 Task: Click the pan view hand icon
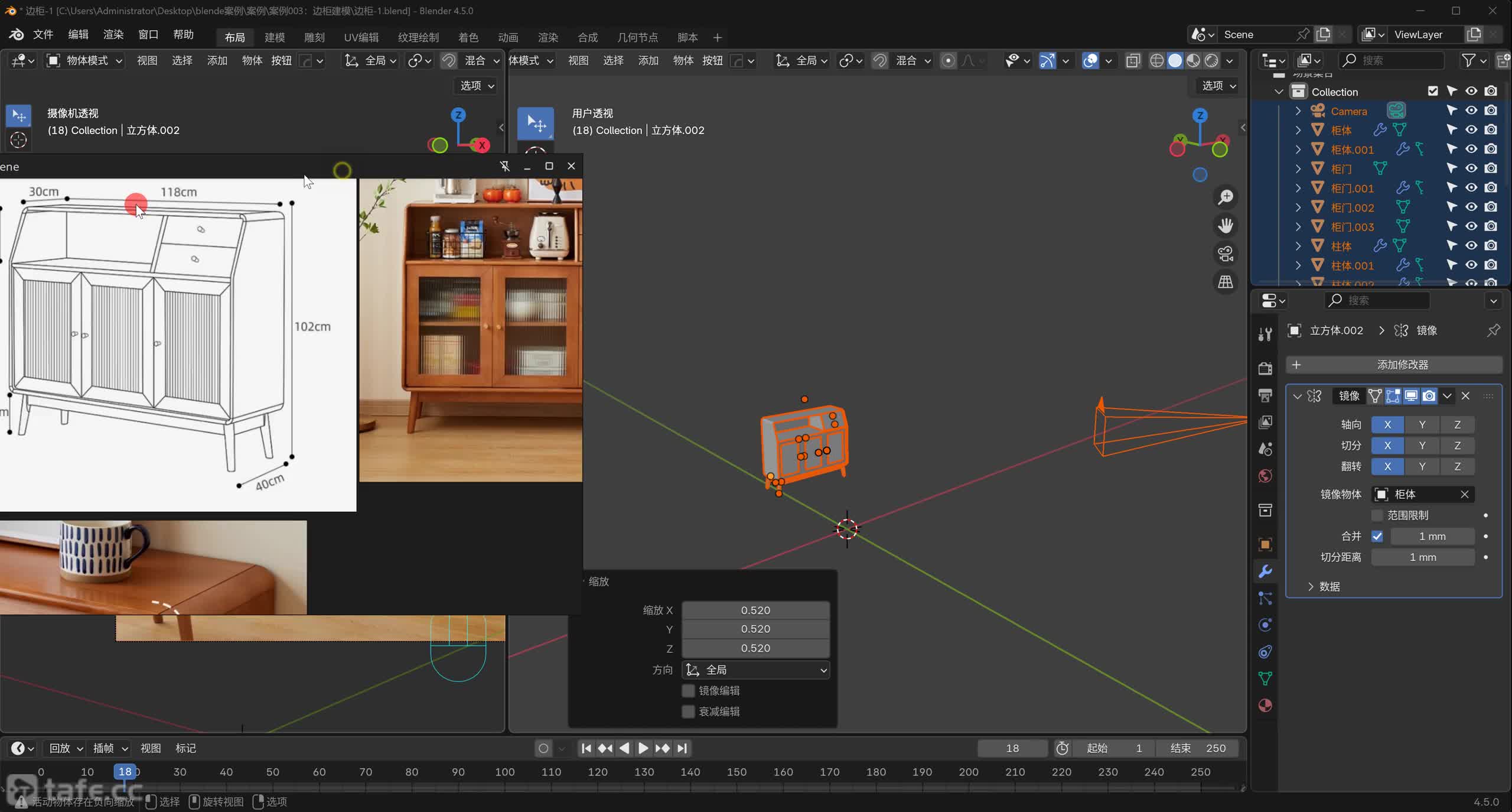1226,225
